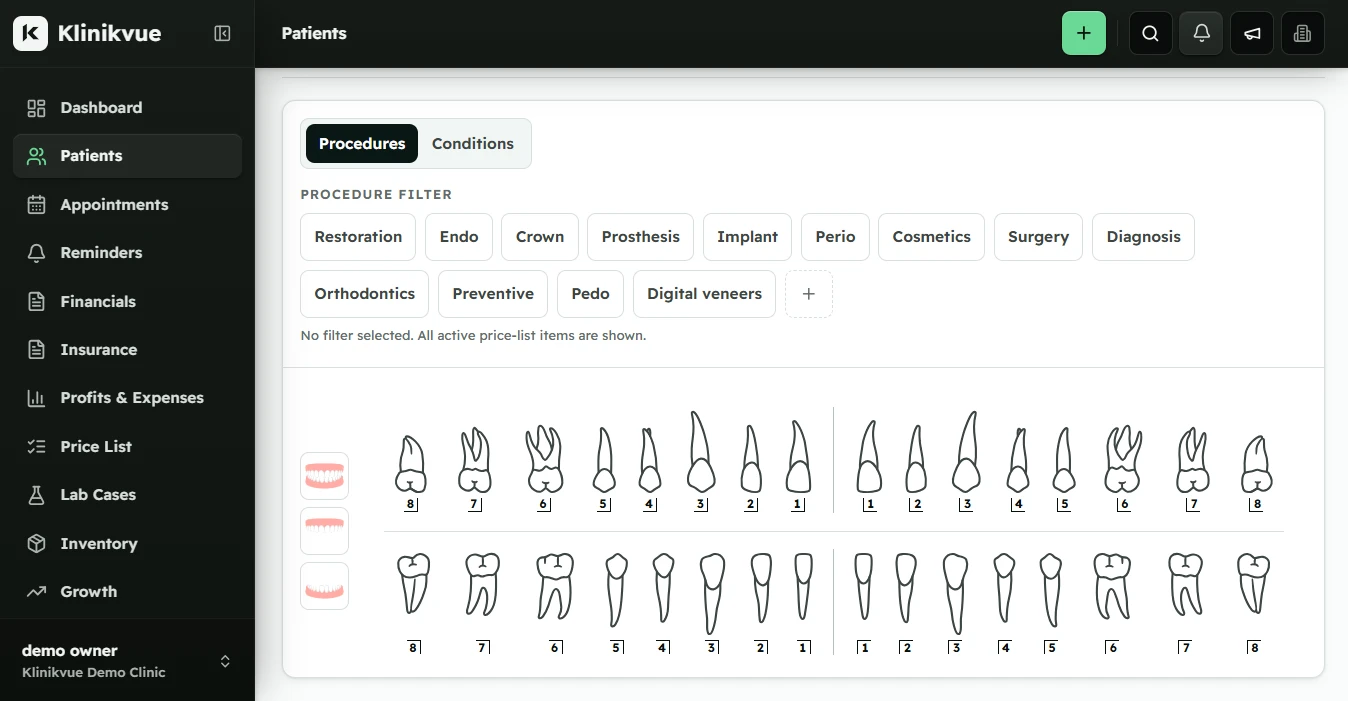
Task: Toggle the Orthodontics procedure filter
Action: click(x=365, y=294)
